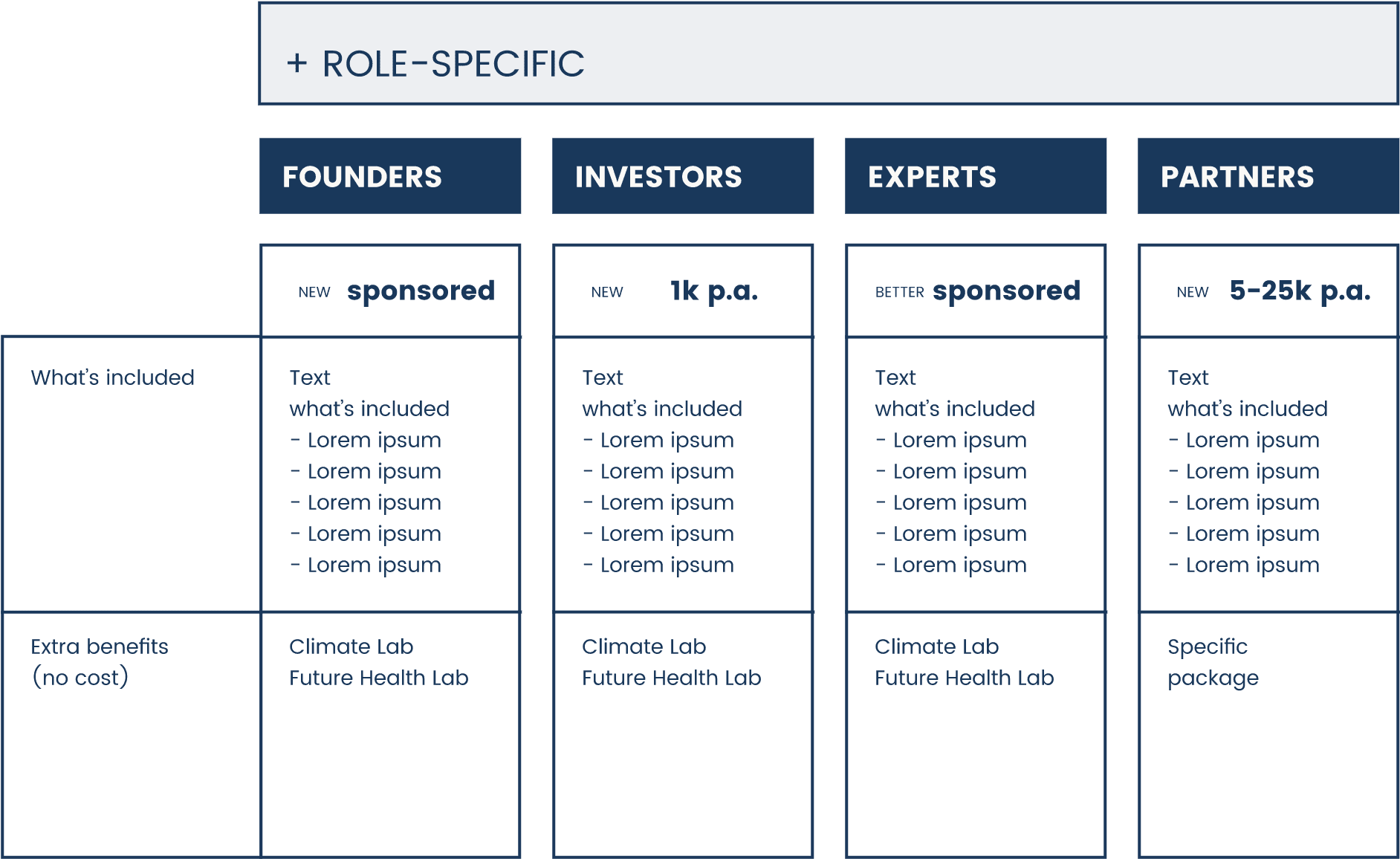Select the INVESTORS column header
The image size is (1400, 859).
pyautogui.click(x=683, y=176)
